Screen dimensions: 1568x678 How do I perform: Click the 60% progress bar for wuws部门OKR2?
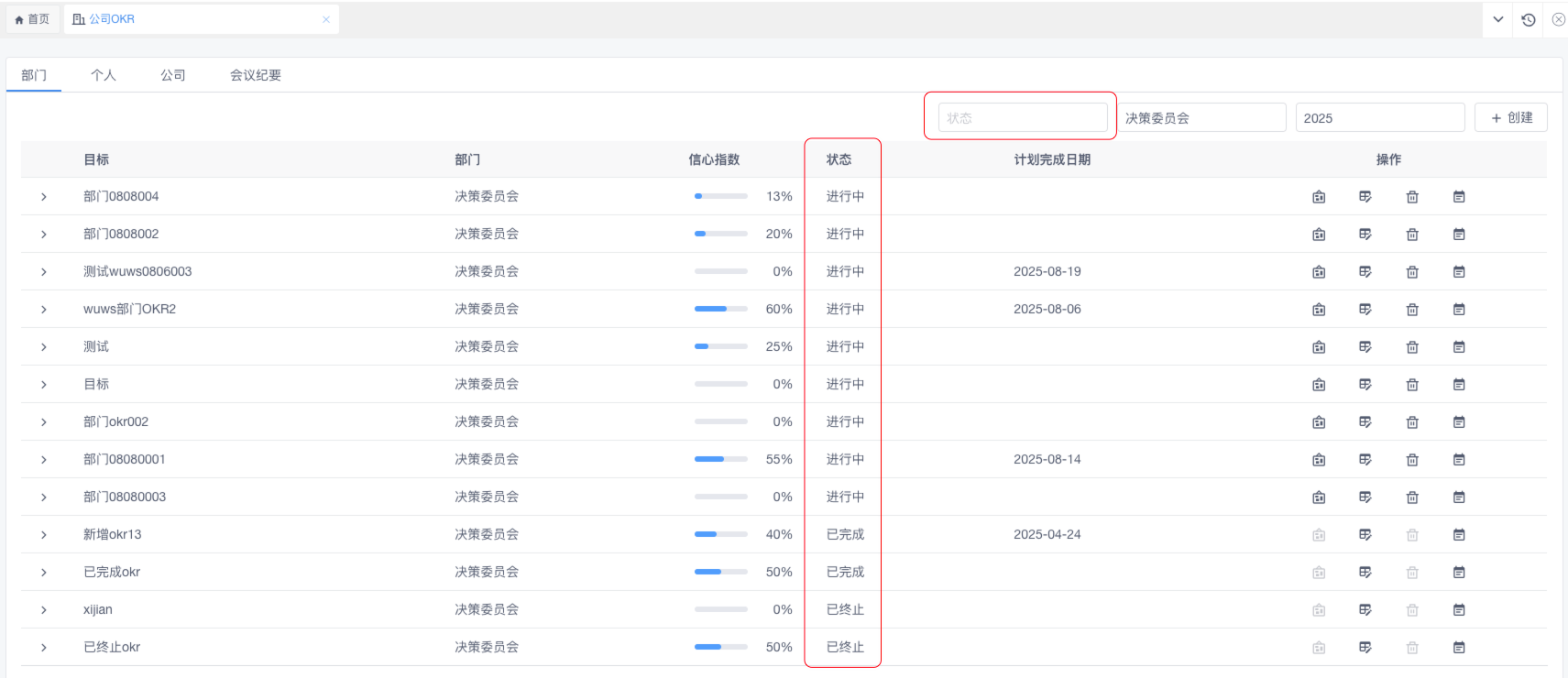click(720, 310)
